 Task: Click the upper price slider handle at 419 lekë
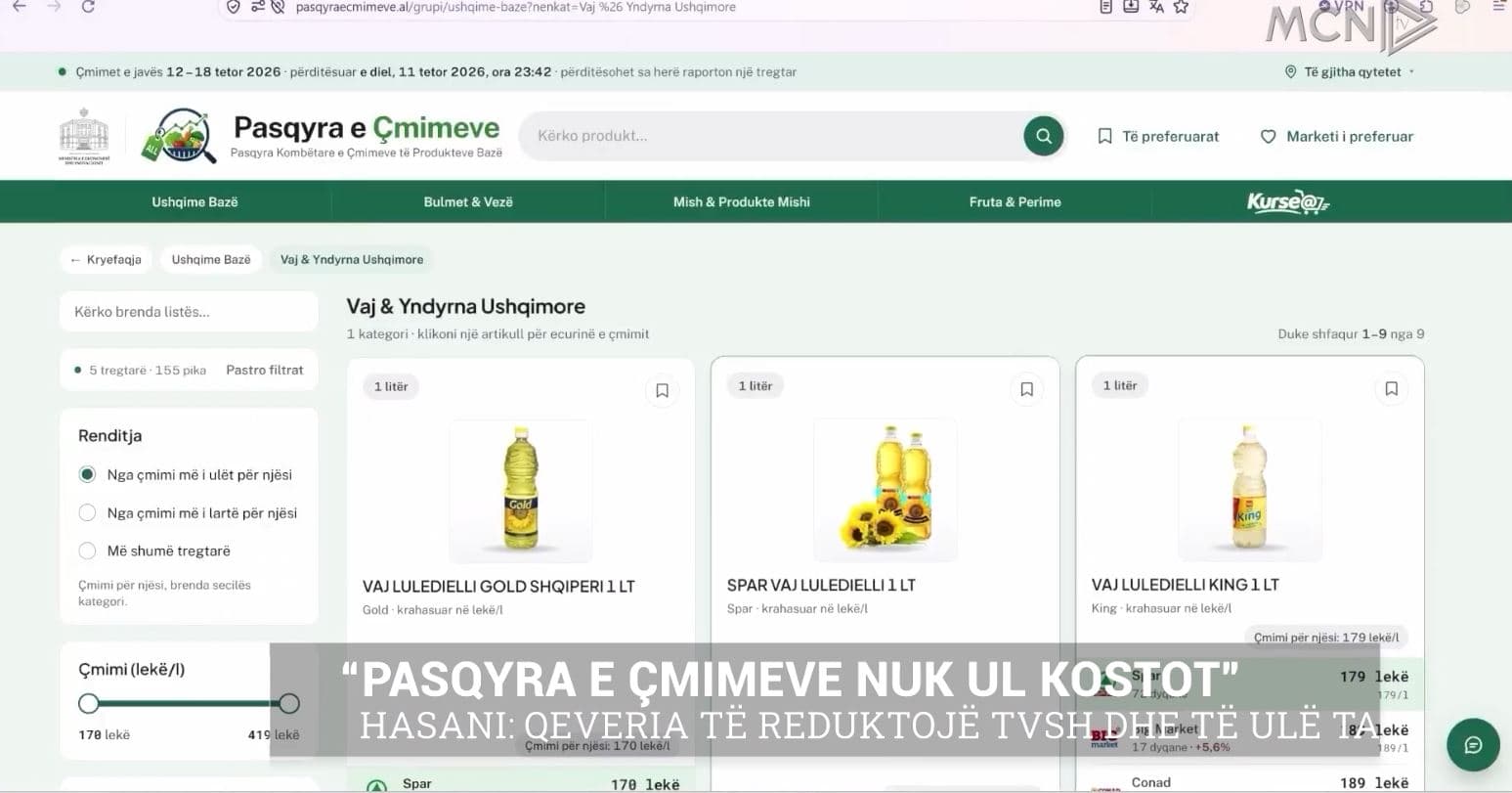click(288, 703)
